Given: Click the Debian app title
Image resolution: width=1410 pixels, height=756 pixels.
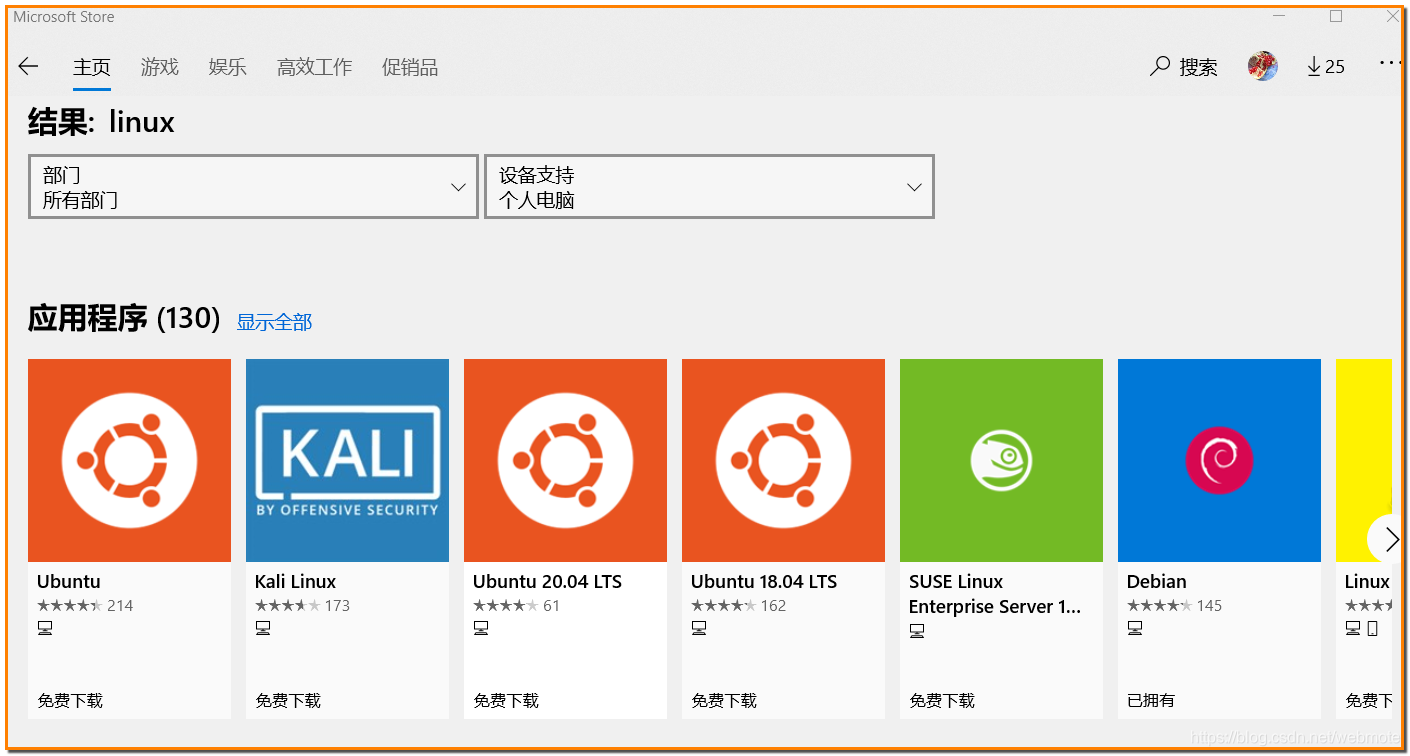Looking at the screenshot, I should pyautogui.click(x=1157, y=581).
